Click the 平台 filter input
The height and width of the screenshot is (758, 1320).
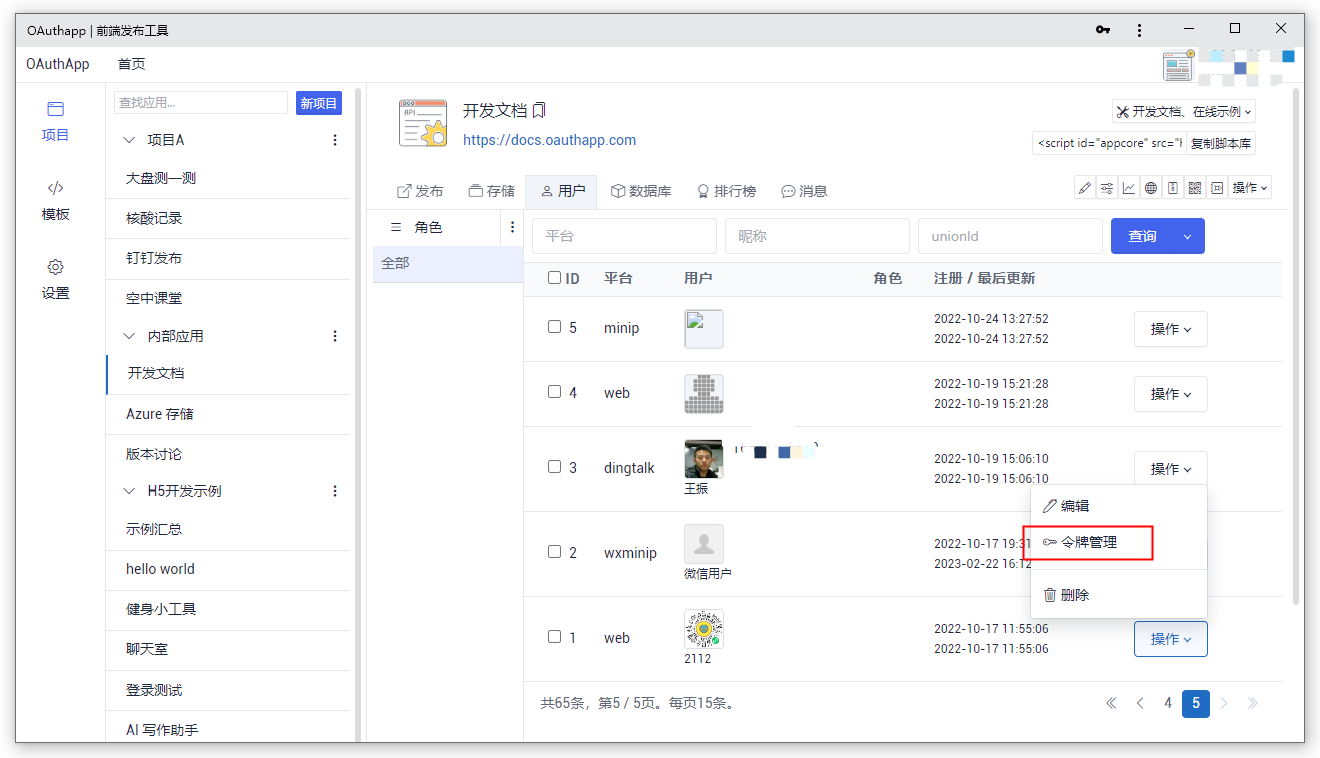[x=624, y=236]
